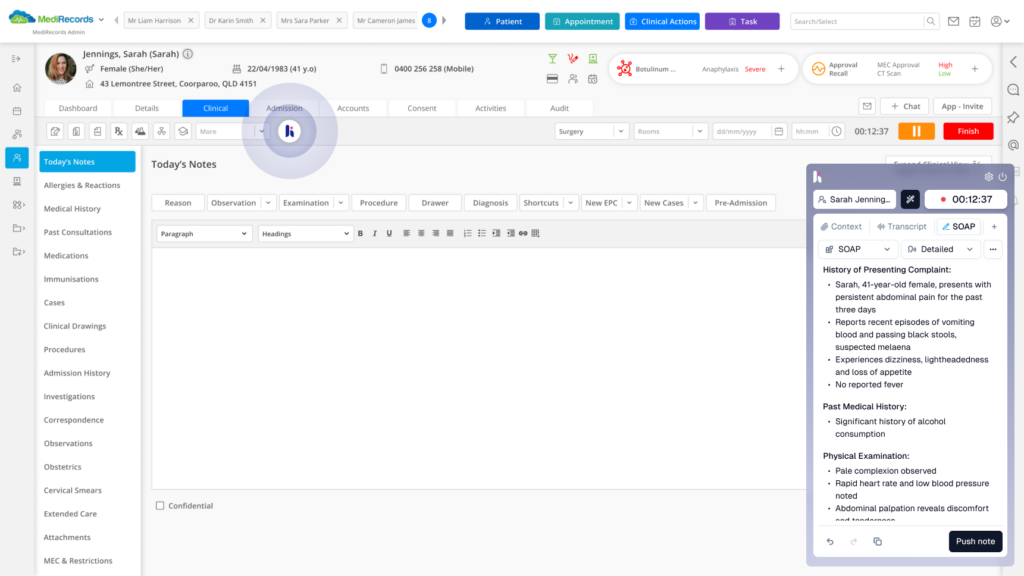Copy the note using the copy icon
The height and width of the screenshot is (576, 1024).
877,542
